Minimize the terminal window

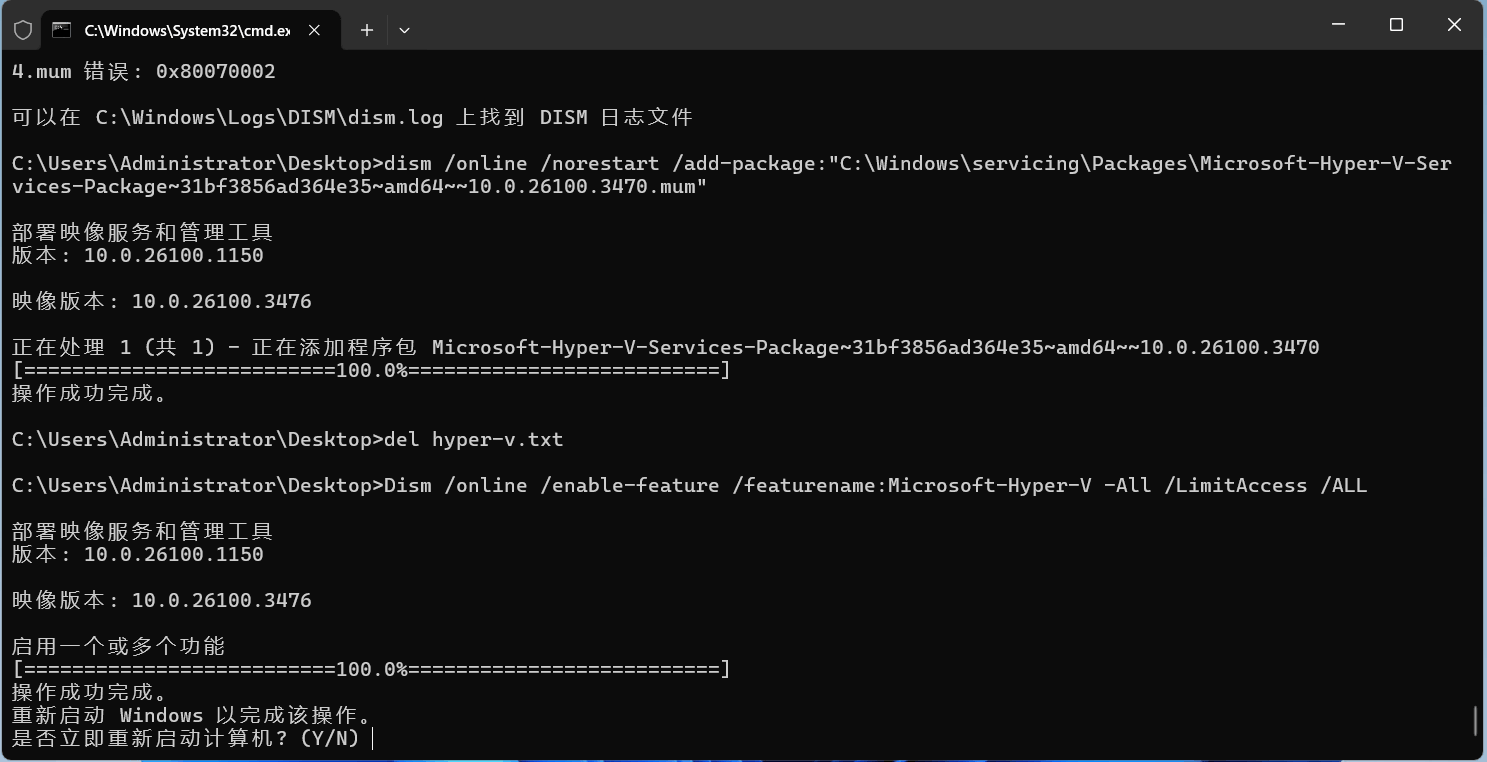click(1339, 25)
